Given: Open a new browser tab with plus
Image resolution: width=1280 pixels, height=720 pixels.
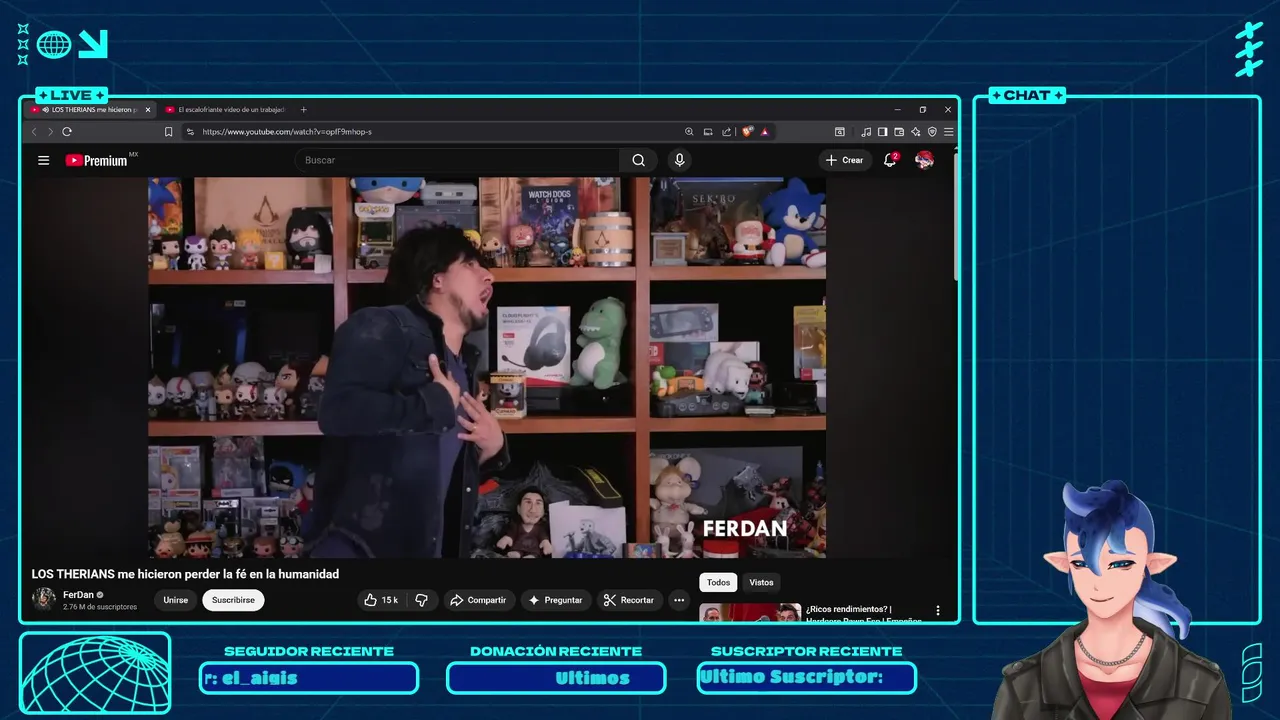Looking at the screenshot, I should [304, 110].
